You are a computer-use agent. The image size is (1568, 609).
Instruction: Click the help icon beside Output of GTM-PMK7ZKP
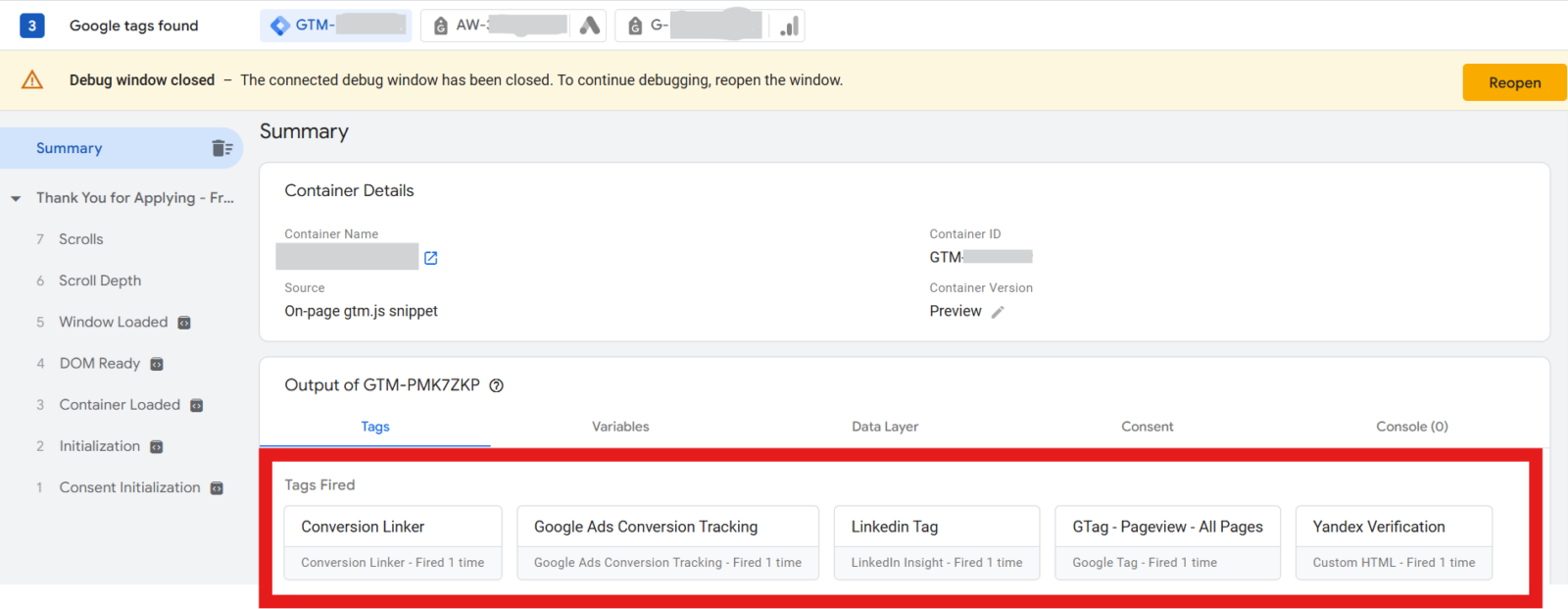(x=497, y=385)
